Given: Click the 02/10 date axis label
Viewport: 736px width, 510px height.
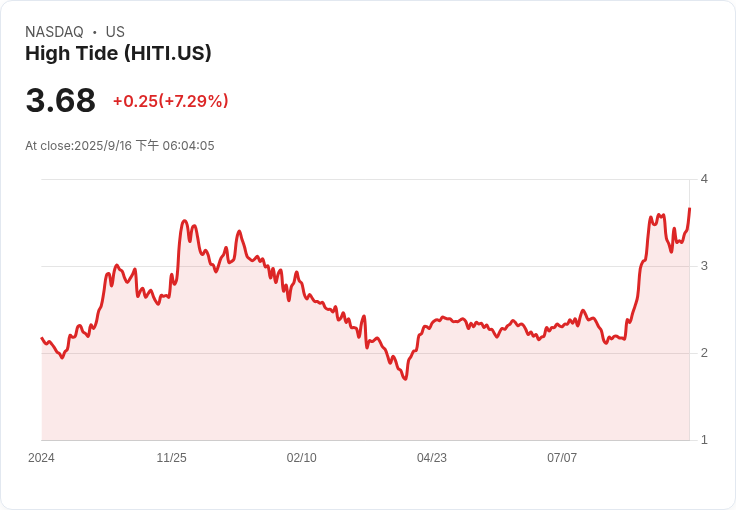Looking at the screenshot, I should [x=301, y=458].
